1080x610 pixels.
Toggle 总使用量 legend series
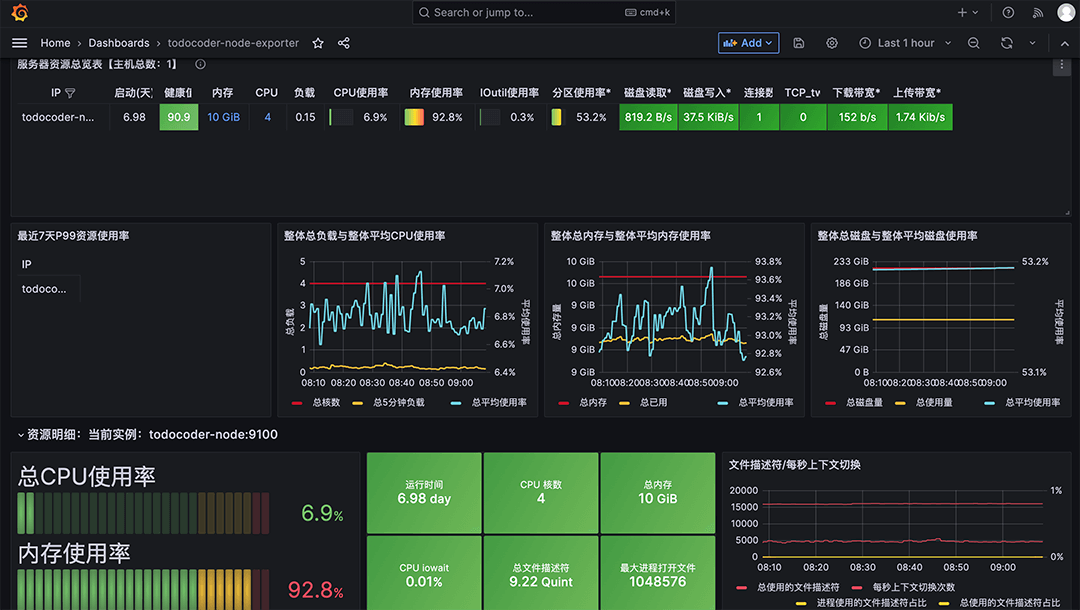click(x=934, y=403)
